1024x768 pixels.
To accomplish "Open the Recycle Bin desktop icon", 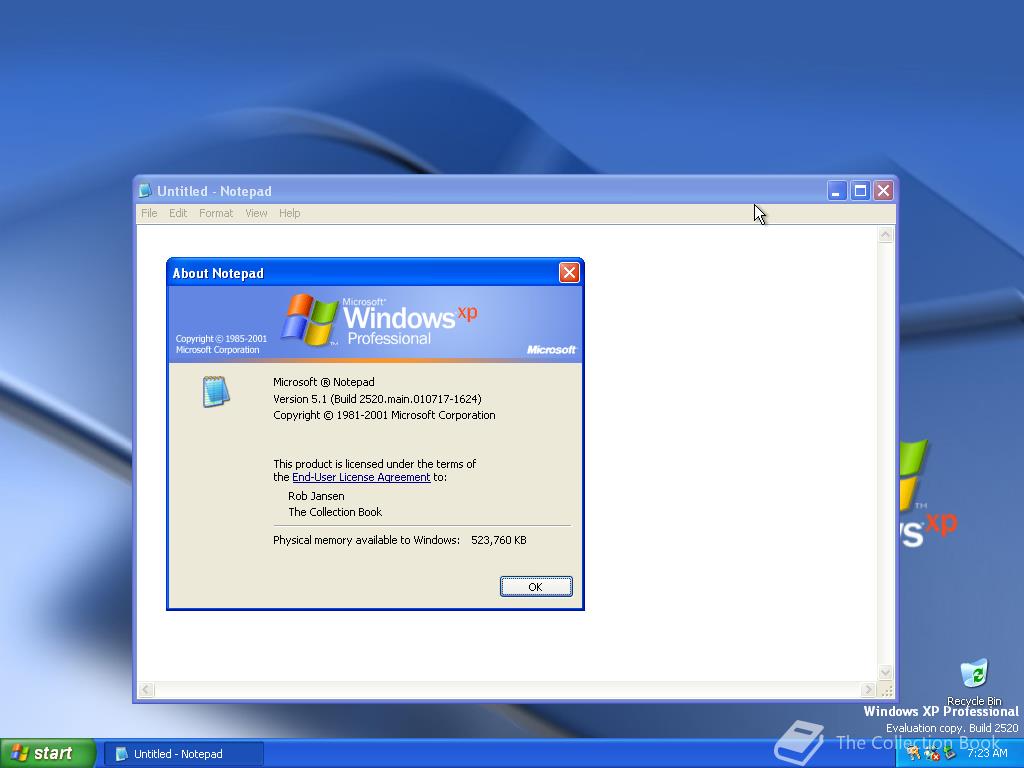I will [x=974, y=682].
